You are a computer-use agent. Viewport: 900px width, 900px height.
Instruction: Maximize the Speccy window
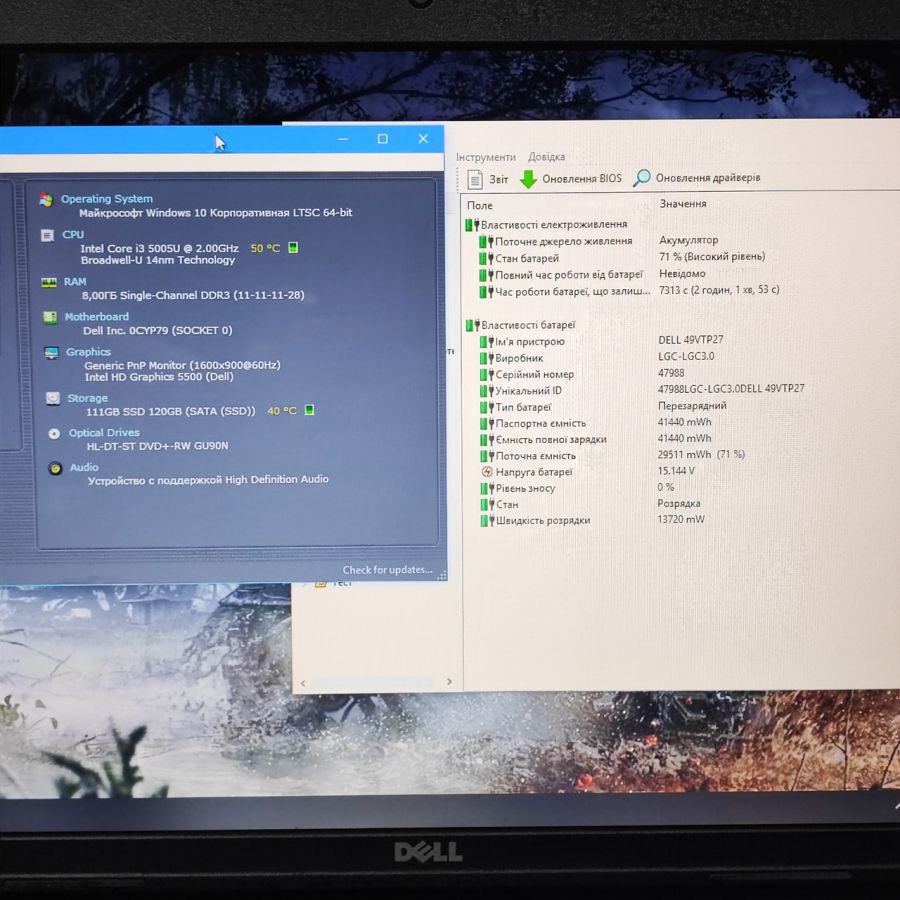point(383,139)
